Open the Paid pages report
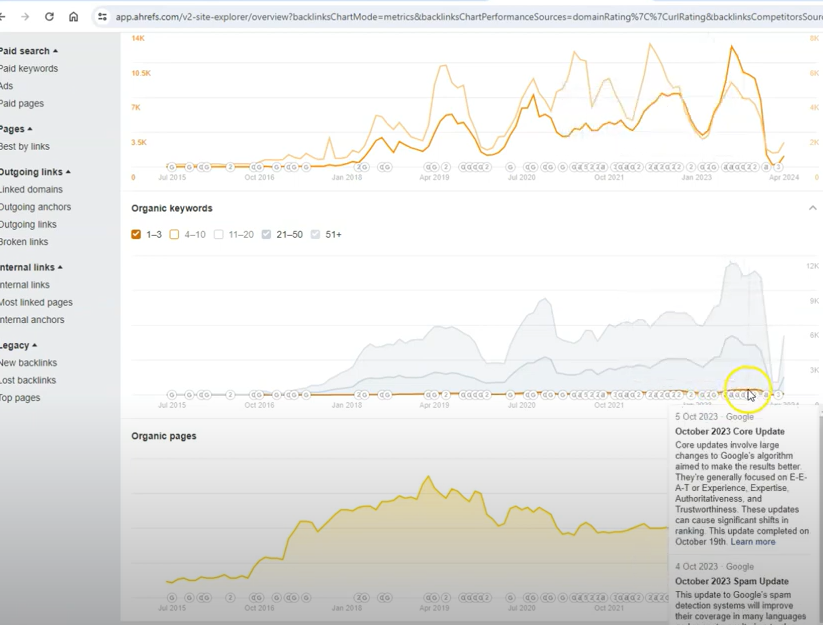Image resolution: width=823 pixels, height=625 pixels. (22, 104)
